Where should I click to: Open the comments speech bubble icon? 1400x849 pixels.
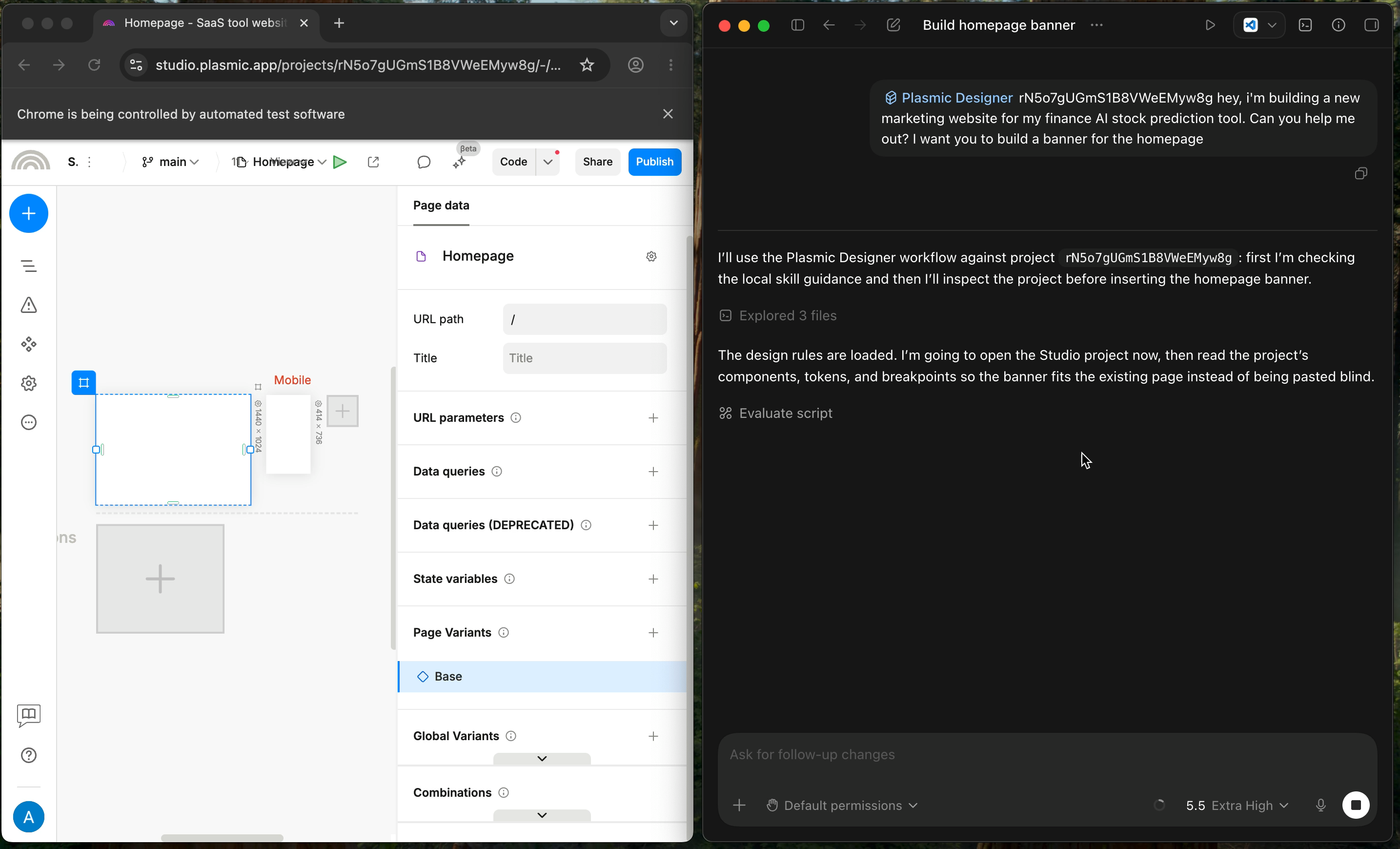(x=424, y=162)
